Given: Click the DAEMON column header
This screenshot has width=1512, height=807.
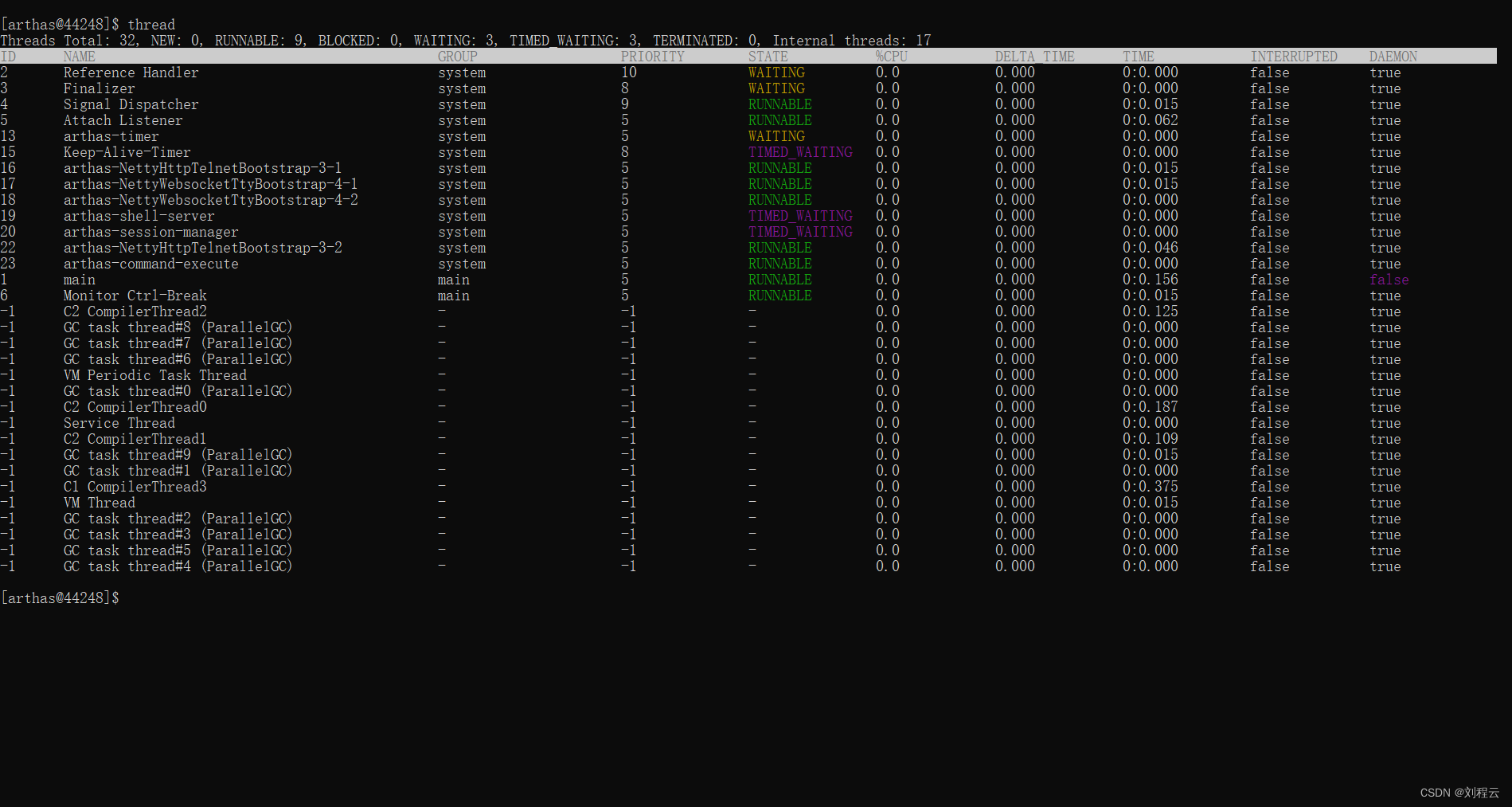Looking at the screenshot, I should point(1393,57).
